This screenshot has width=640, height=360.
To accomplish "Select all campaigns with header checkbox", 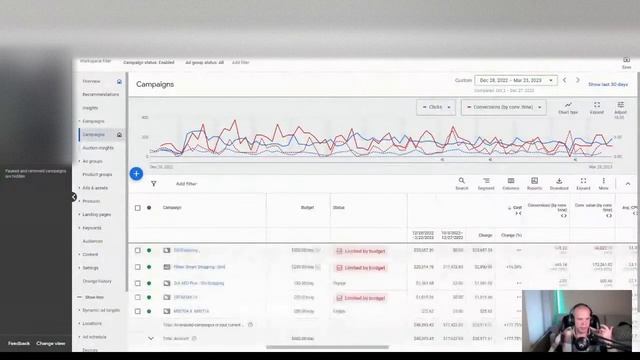I will click(138, 208).
